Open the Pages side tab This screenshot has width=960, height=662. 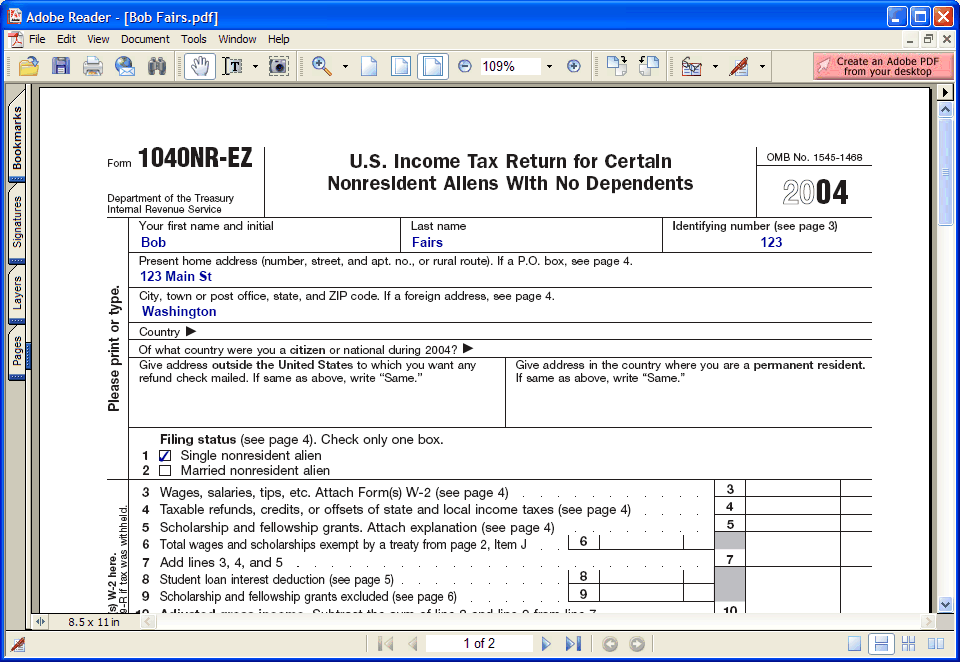(x=17, y=352)
